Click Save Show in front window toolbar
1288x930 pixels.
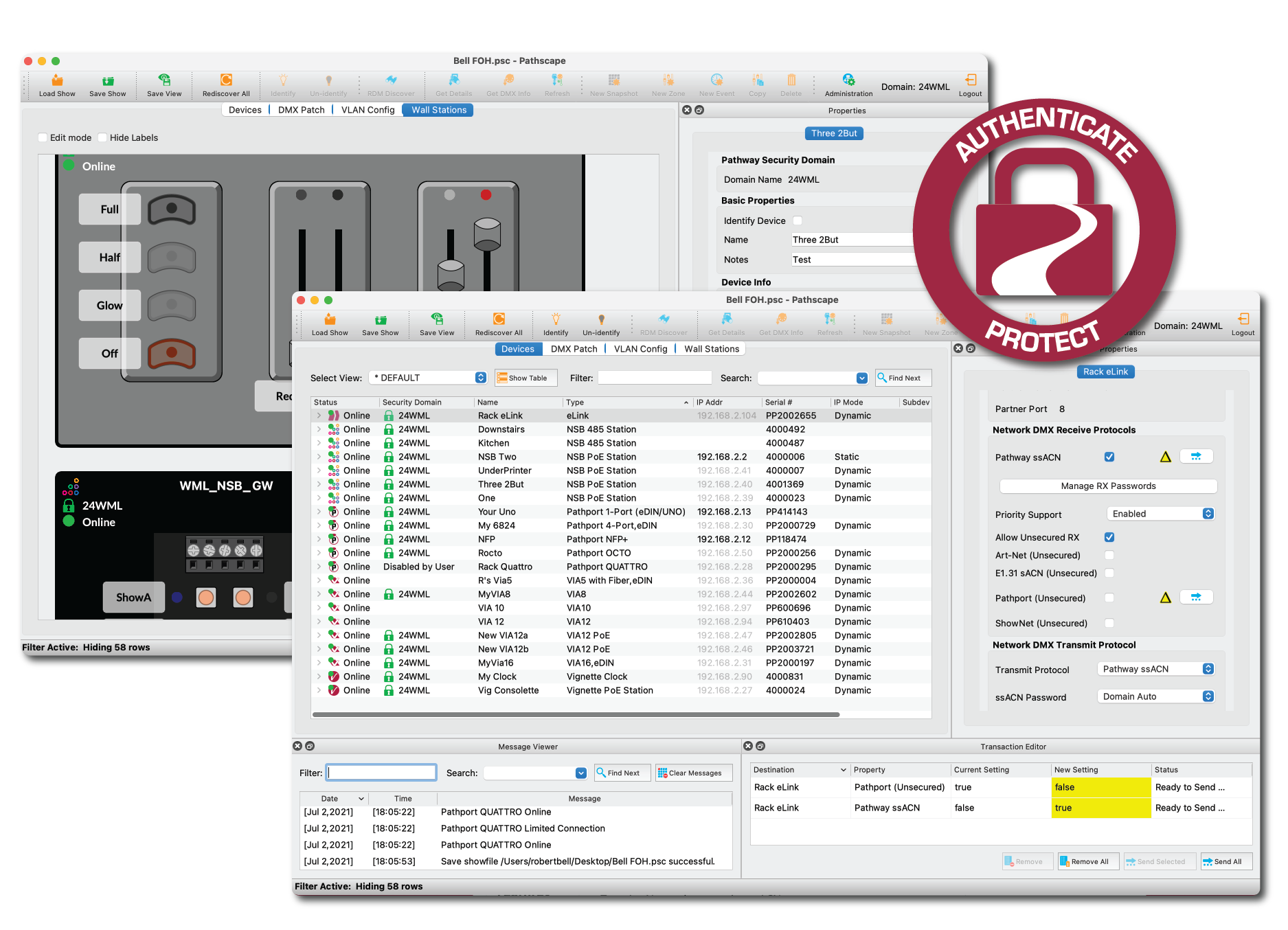click(381, 325)
